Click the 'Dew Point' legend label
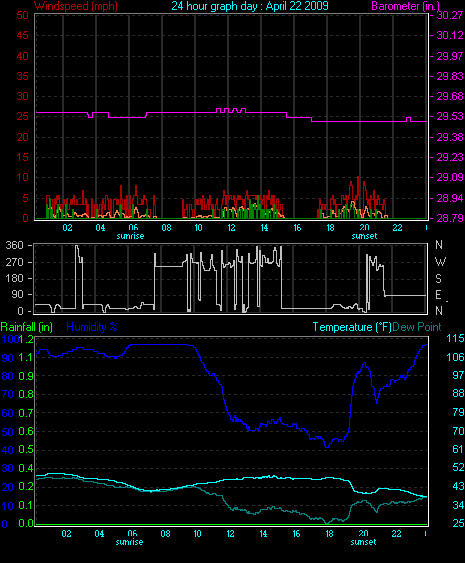Screen dimensions: 465x563 417,327
